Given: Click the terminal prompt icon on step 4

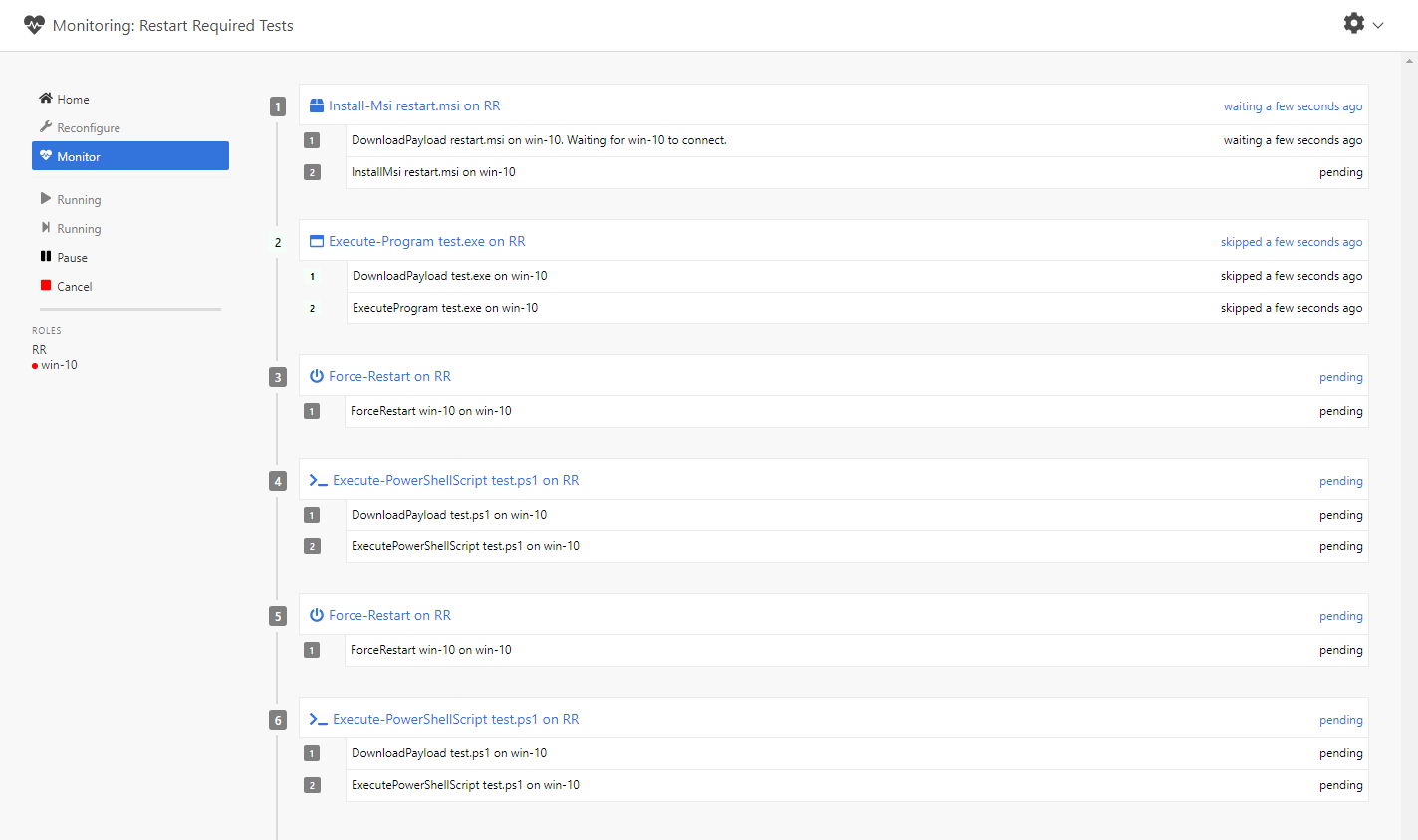Looking at the screenshot, I should (x=319, y=480).
